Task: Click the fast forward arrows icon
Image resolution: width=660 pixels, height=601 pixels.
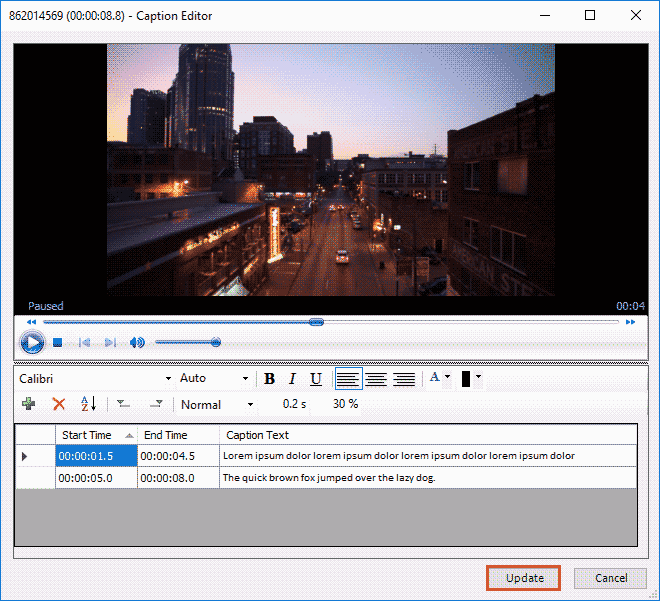Action: (630, 322)
